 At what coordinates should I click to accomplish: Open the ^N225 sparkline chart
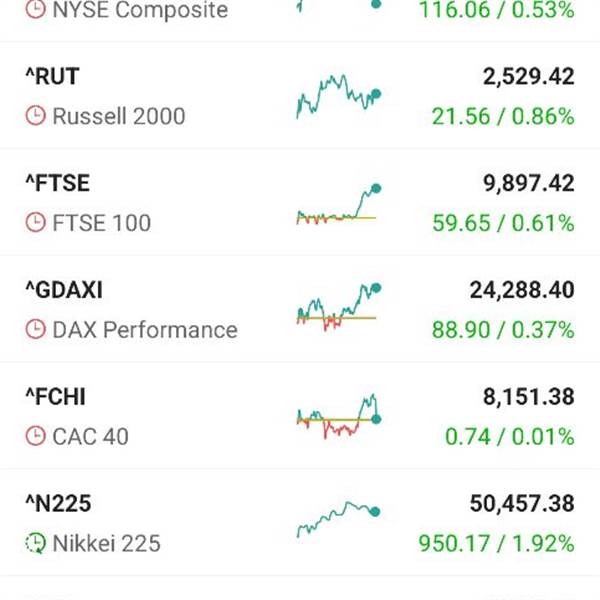pyautogui.click(x=338, y=521)
